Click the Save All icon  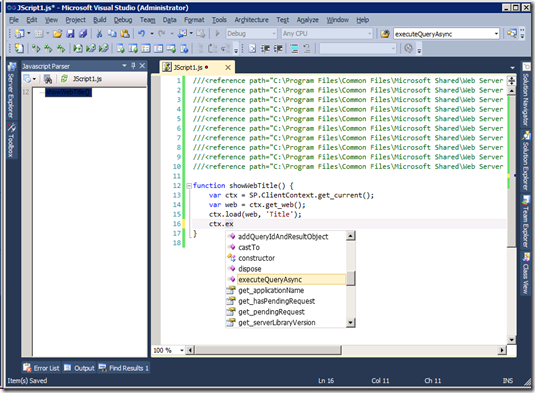(83, 33)
